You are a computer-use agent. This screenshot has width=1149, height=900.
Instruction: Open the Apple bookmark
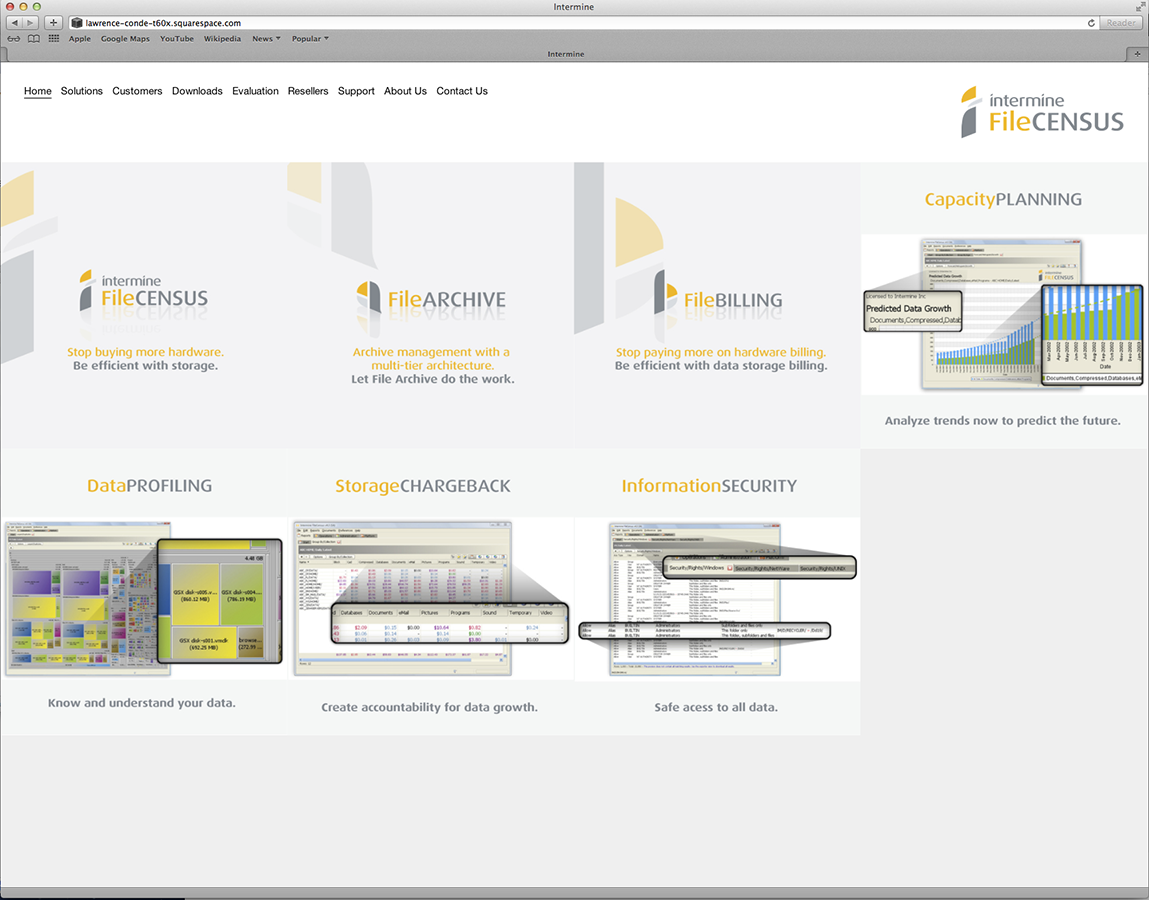(x=80, y=39)
